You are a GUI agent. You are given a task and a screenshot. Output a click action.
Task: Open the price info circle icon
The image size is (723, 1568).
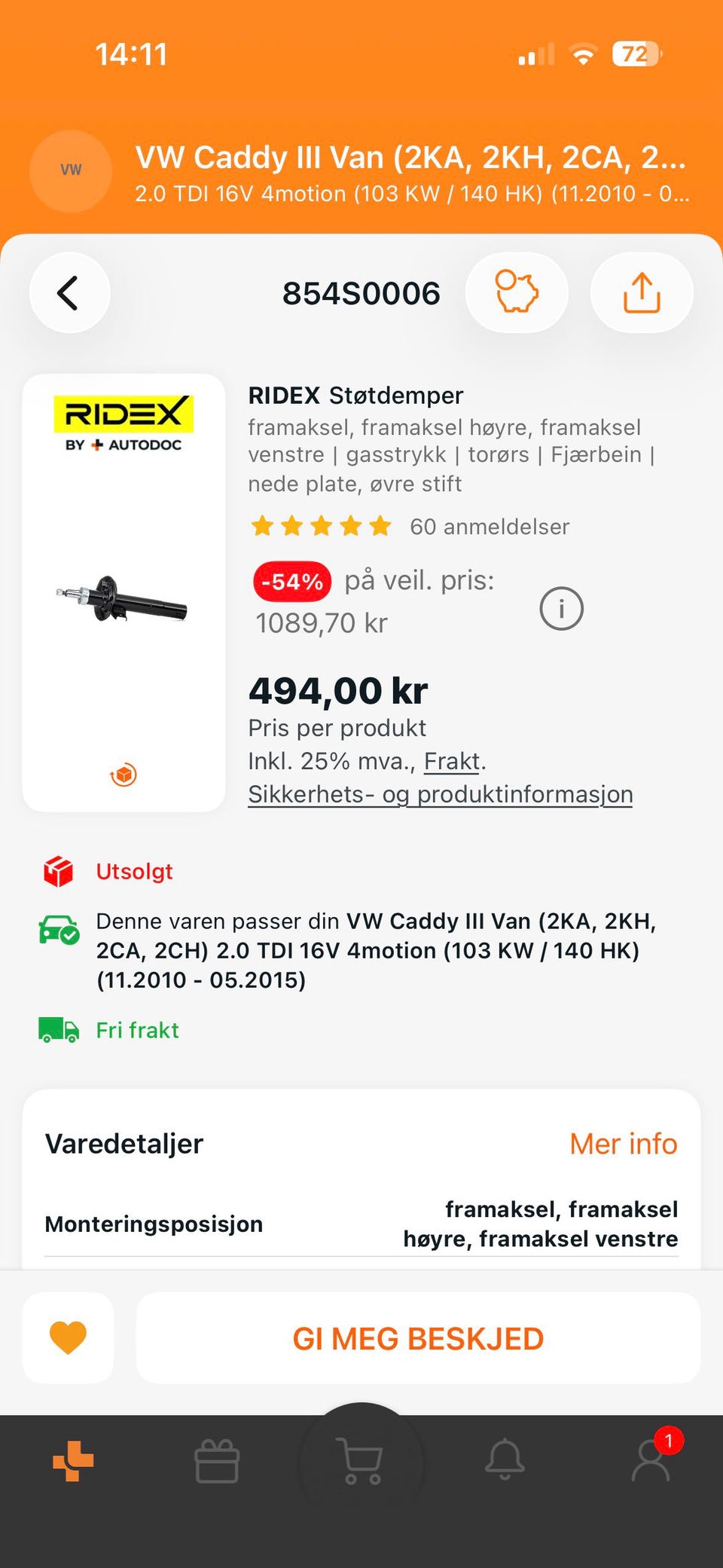coord(562,609)
